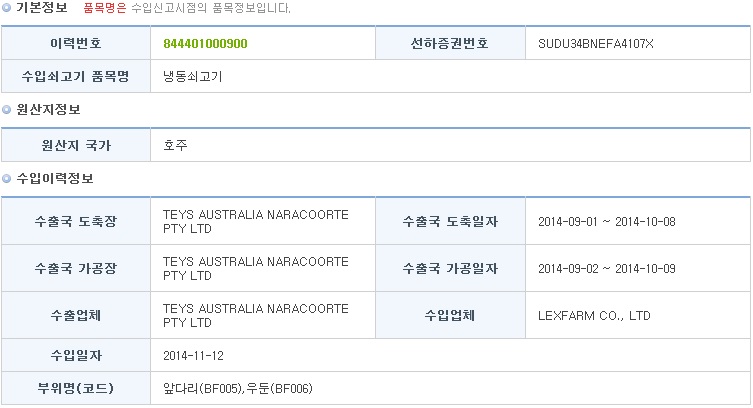Click the 부위명(코드) row label
The height and width of the screenshot is (408, 753).
click(x=76, y=388)
